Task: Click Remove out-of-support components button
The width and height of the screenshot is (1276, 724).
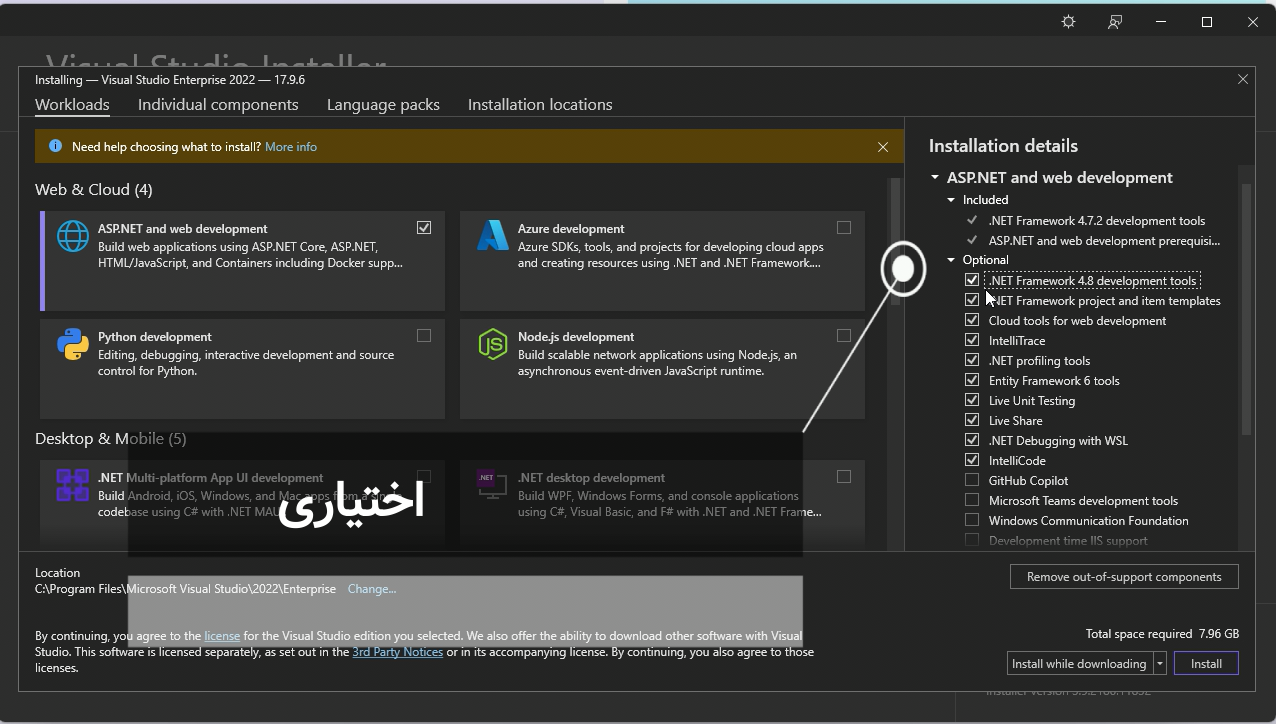Action: point(1124,577)
